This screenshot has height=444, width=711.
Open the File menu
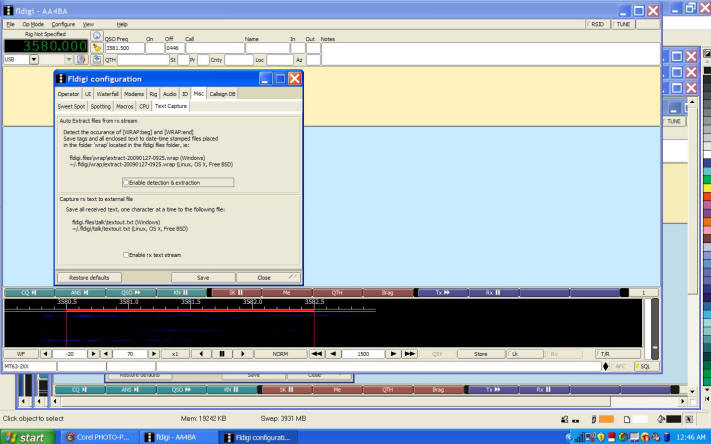(10, 24)
